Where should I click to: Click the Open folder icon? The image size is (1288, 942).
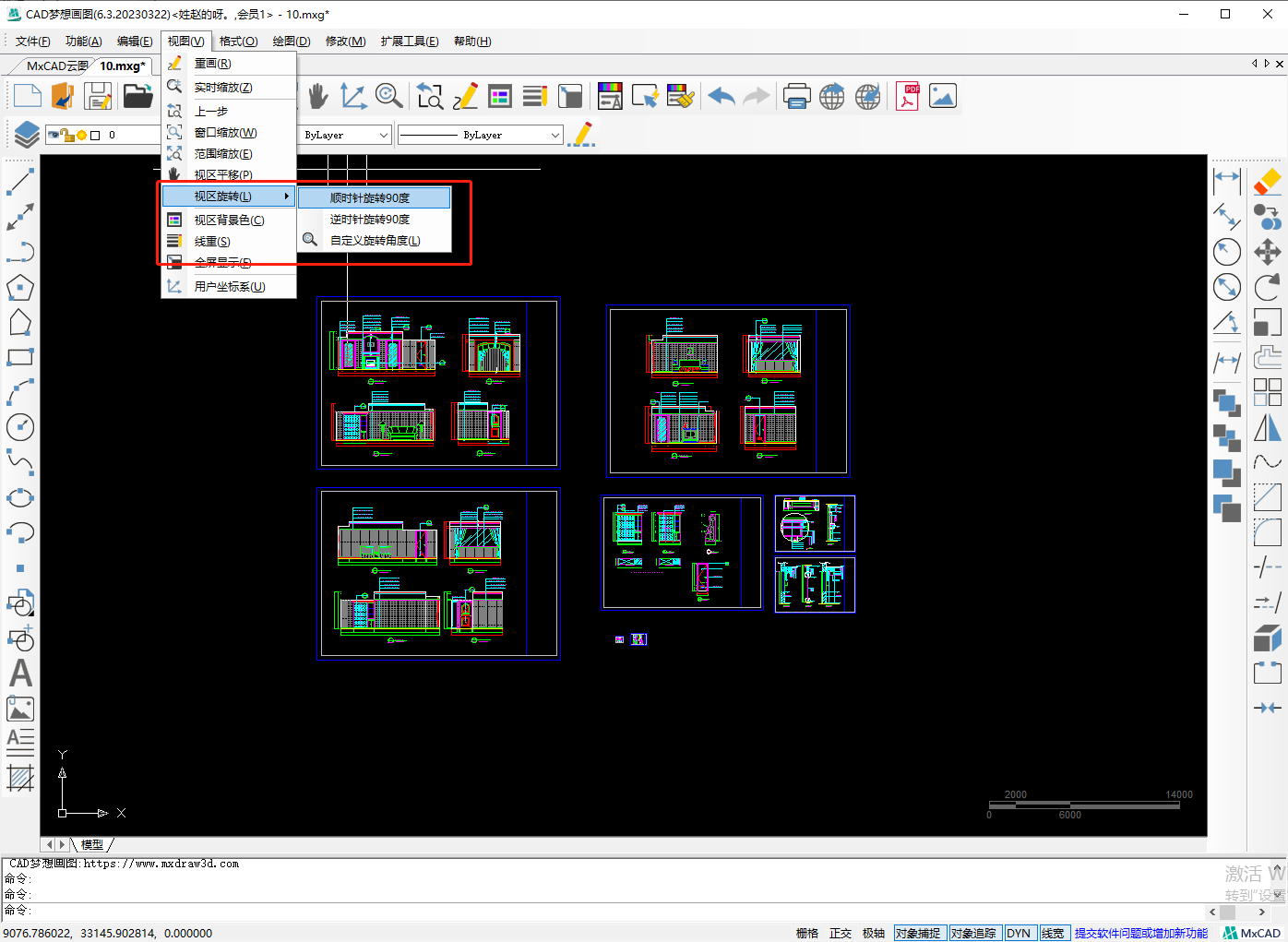point(137,96)
